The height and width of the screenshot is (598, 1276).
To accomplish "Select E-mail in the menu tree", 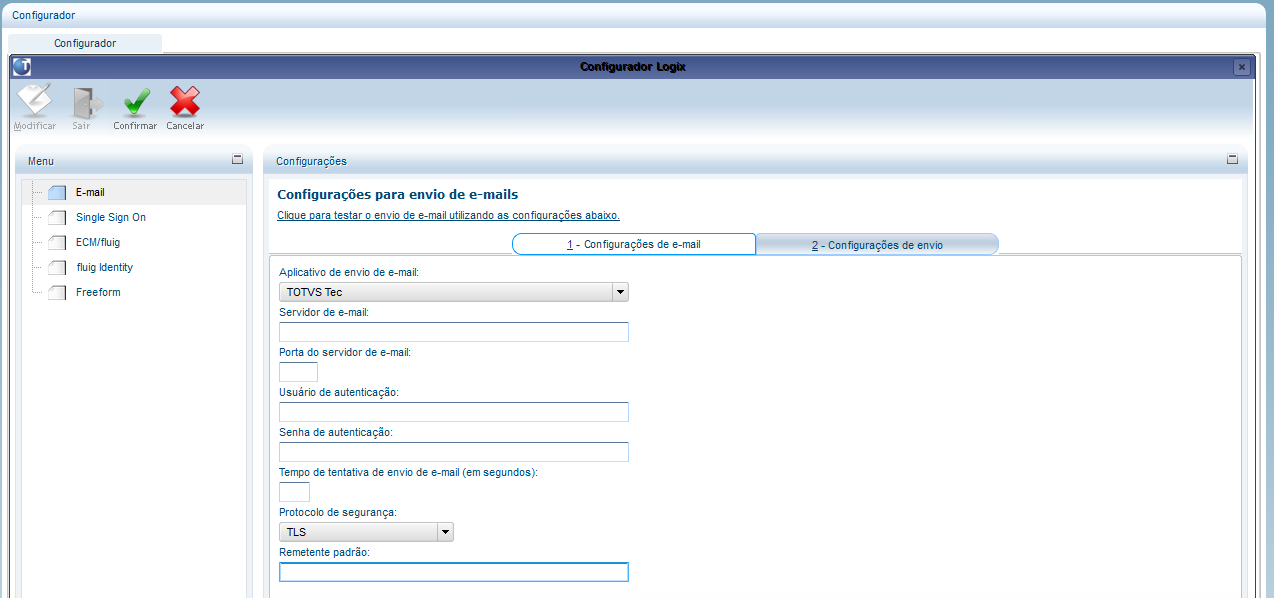I will coord(90,192).
